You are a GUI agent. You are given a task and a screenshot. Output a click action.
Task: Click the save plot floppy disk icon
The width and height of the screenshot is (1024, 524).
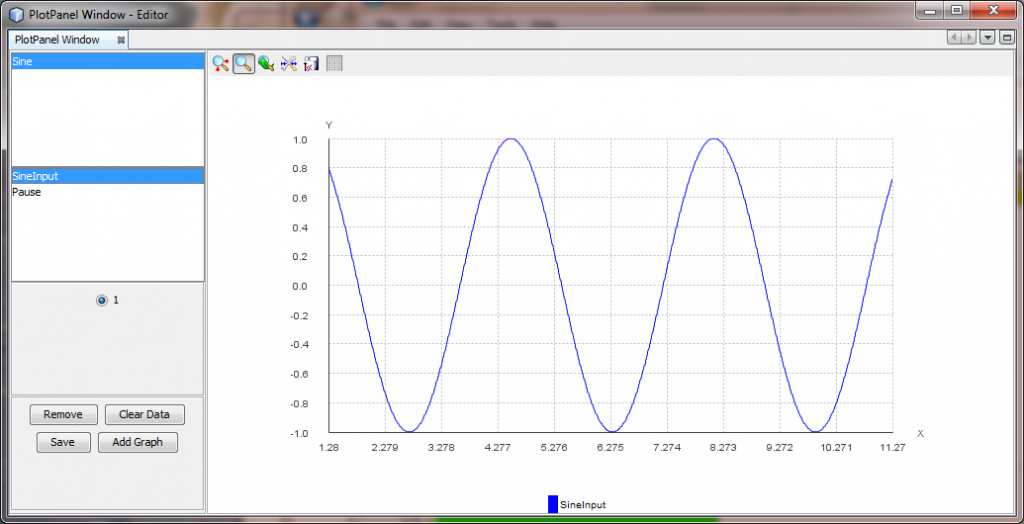coord(311,64)
